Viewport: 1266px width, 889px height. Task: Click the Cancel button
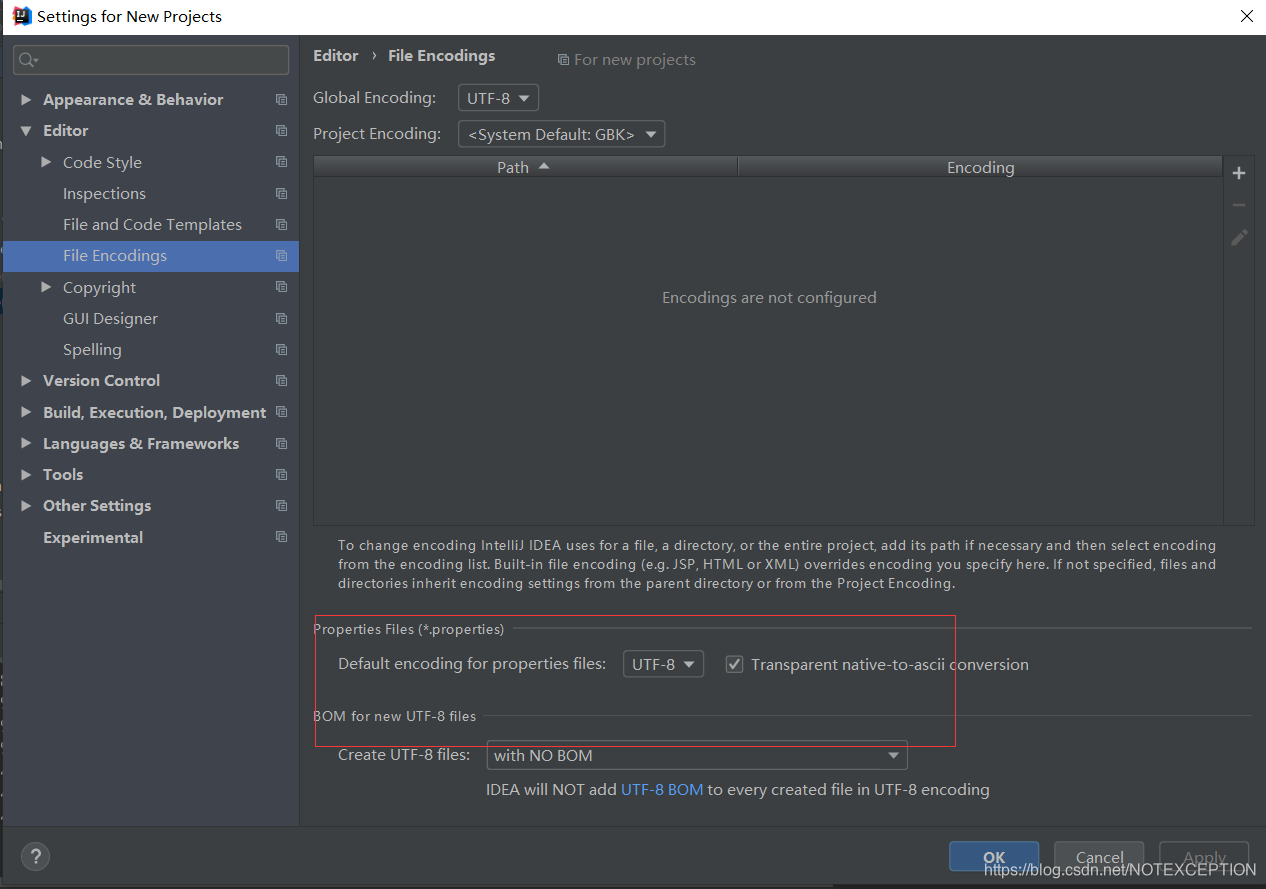pyautogui.click(x=1099, y=857)
